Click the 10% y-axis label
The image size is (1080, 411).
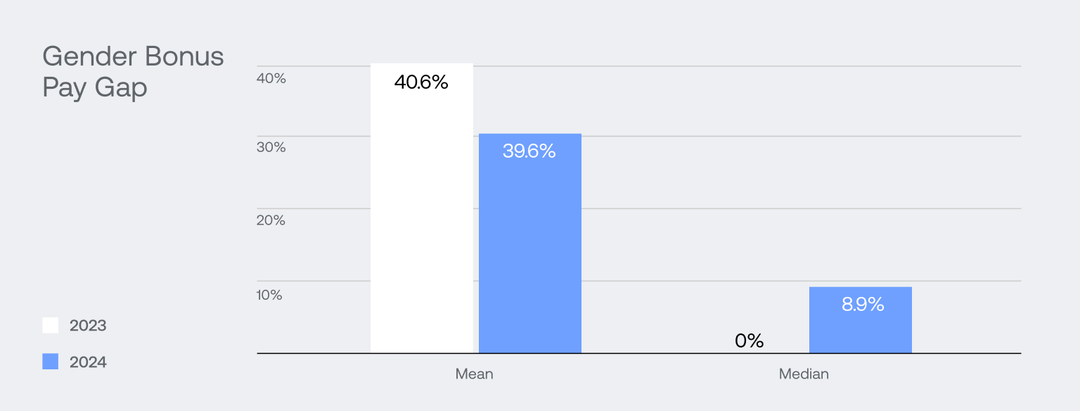271,295
